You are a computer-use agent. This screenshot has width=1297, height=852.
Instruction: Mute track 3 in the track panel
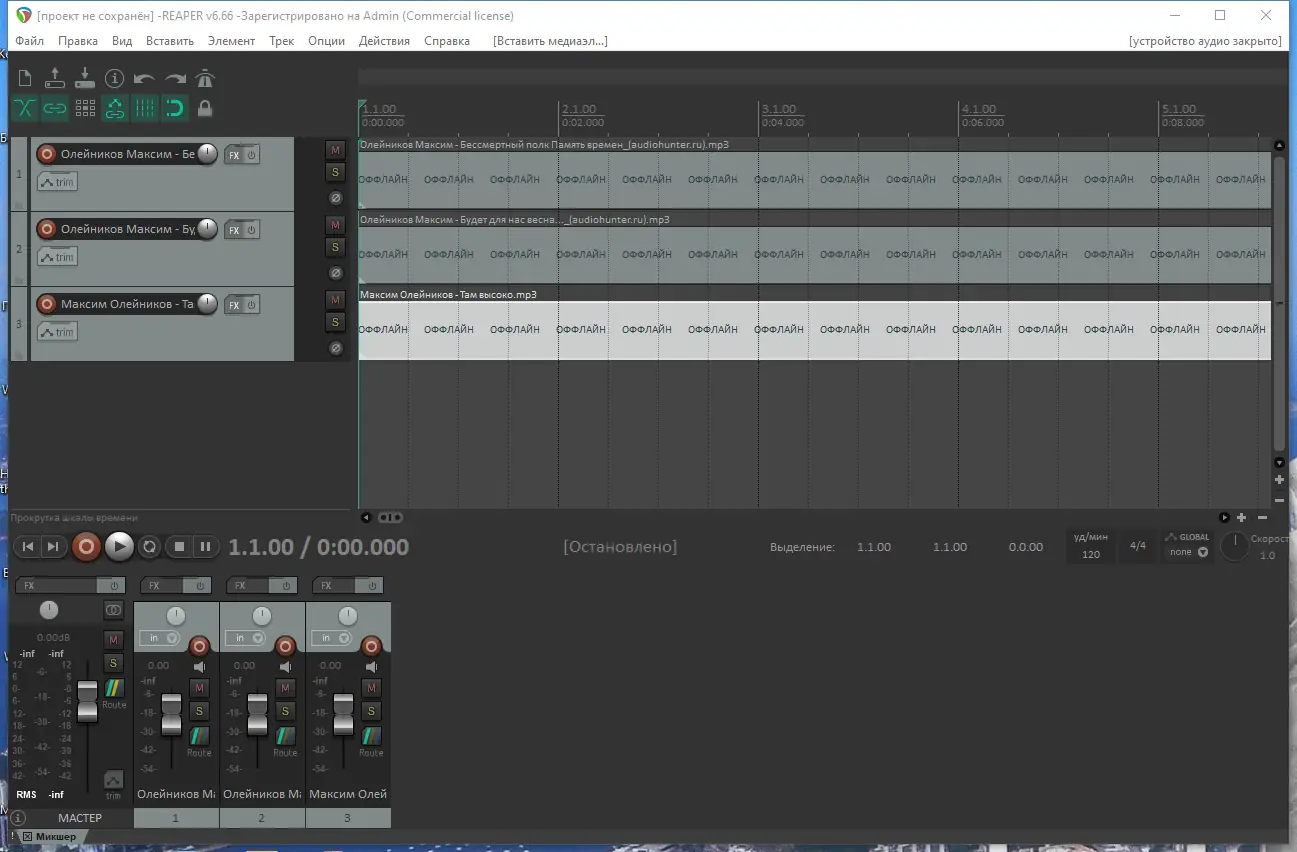click(335, 300)
